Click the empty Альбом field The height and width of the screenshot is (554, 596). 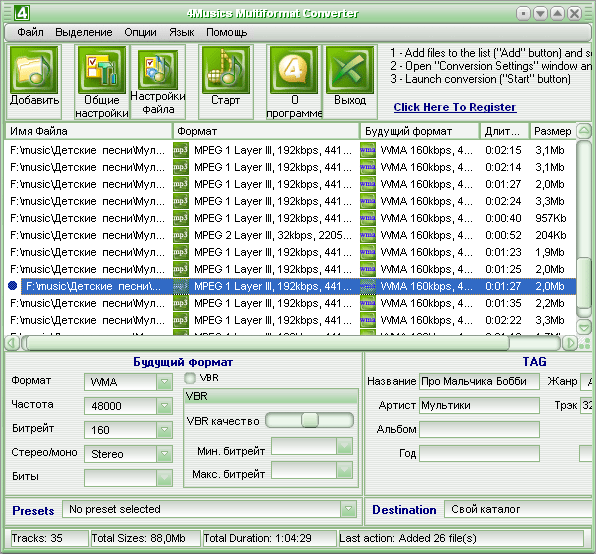point(479,429)
